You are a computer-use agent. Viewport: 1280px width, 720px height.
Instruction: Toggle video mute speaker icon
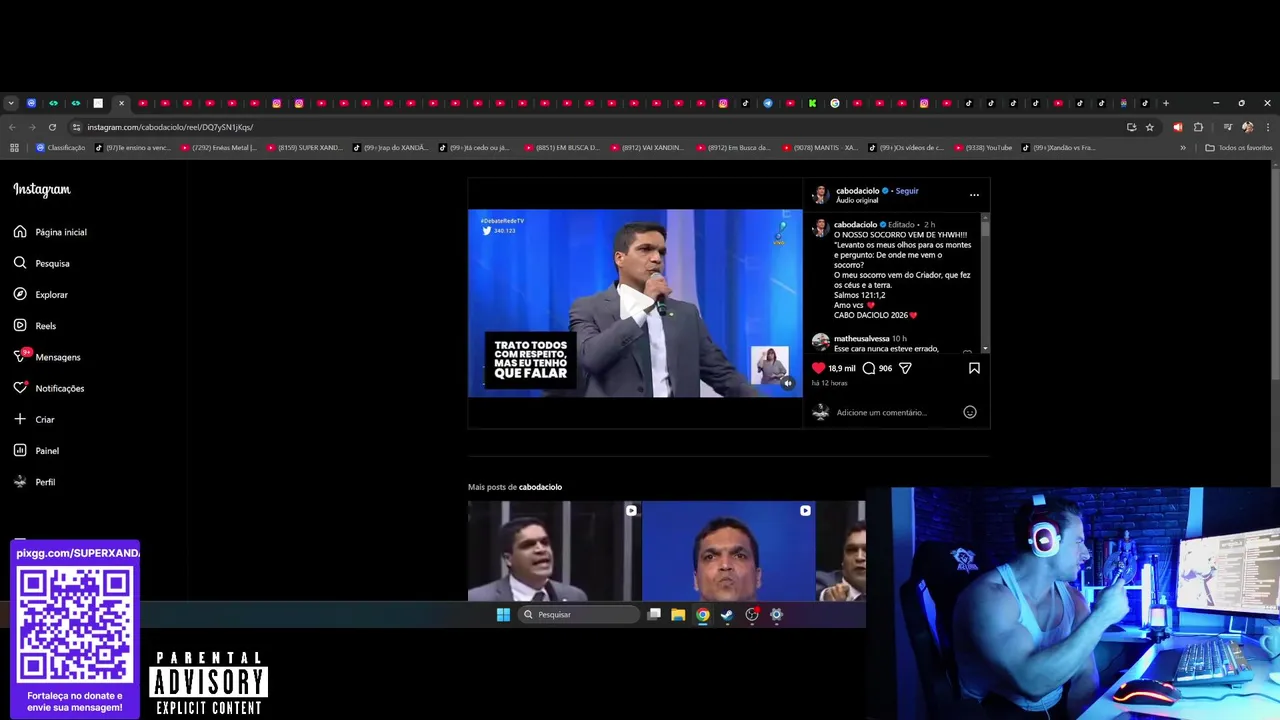(x=788, y=383)
